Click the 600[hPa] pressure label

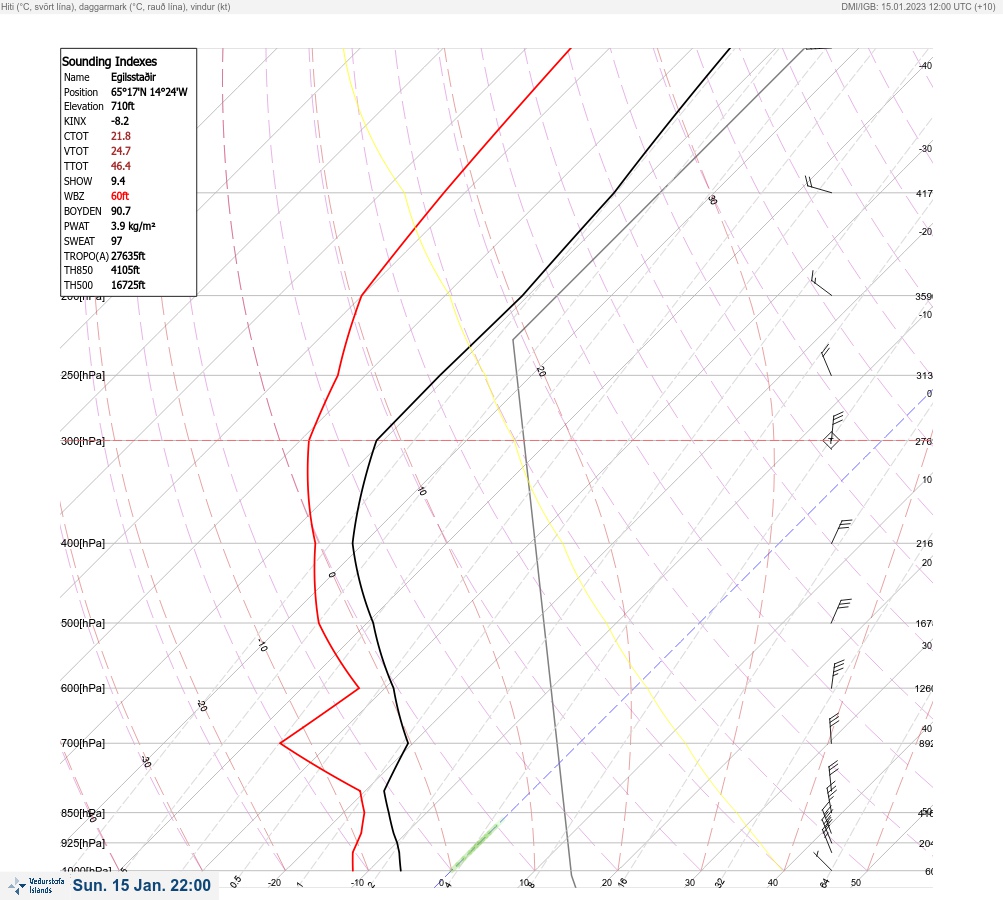click(83, 688)
